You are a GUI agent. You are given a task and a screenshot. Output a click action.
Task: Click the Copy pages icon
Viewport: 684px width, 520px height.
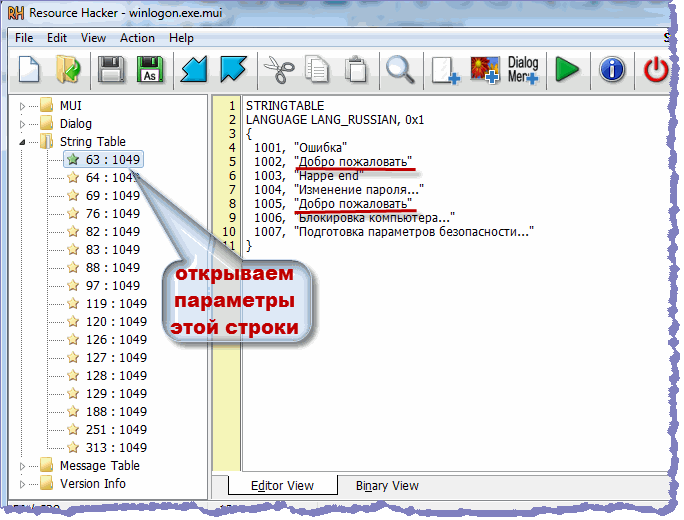(x=317, y=69)
